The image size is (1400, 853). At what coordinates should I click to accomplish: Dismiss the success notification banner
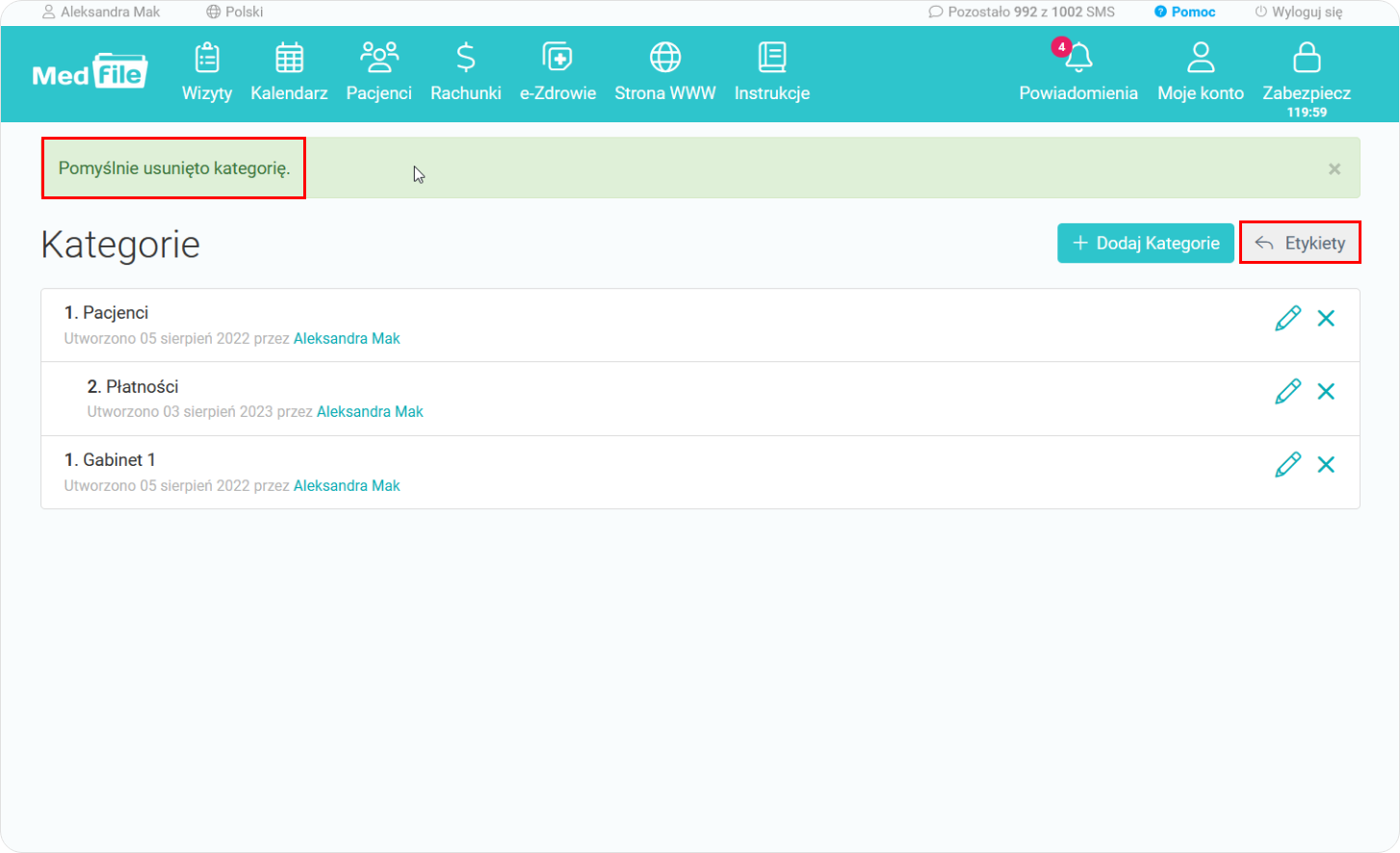(x=1335, y=169)
